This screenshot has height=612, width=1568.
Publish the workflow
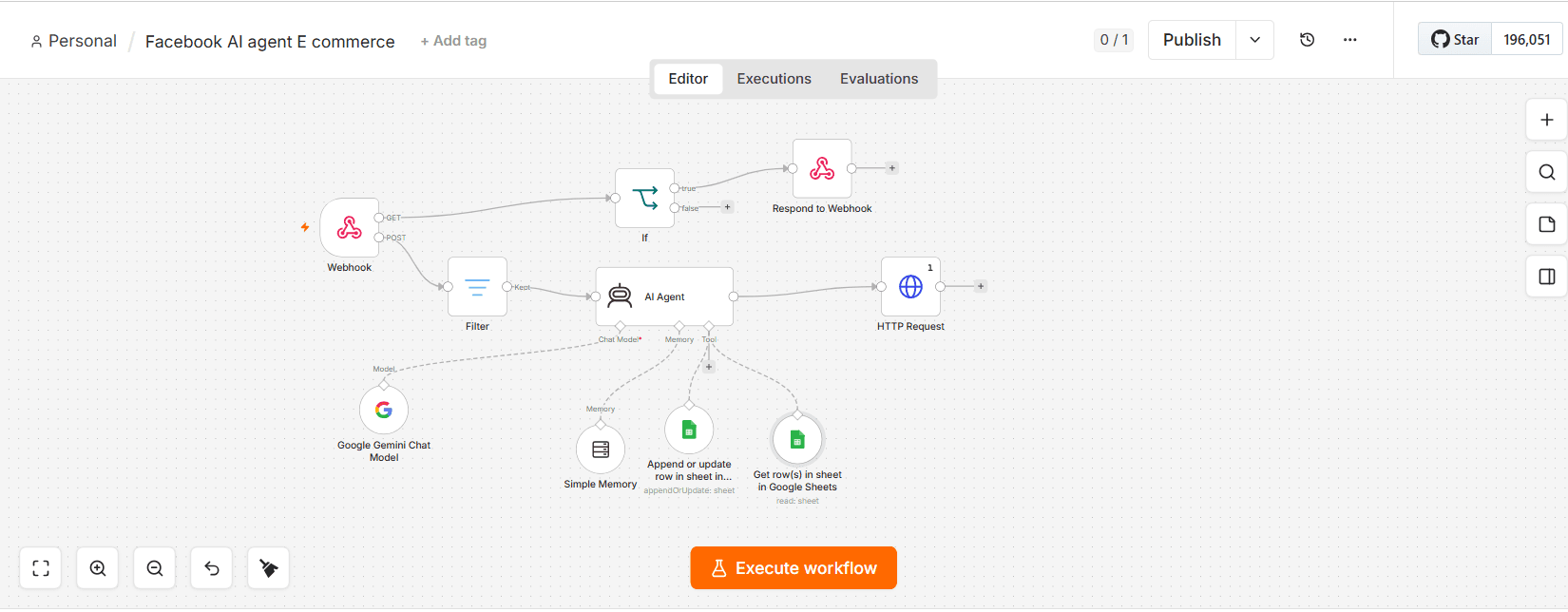[1192, 40]
